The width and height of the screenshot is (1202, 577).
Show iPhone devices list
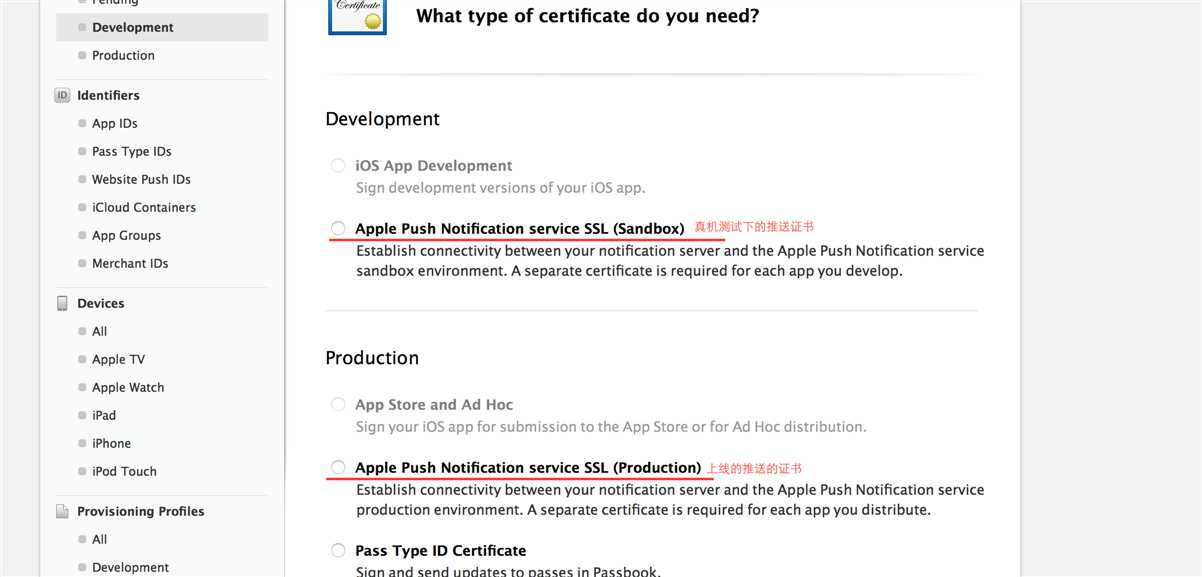(x=111, y=444)
